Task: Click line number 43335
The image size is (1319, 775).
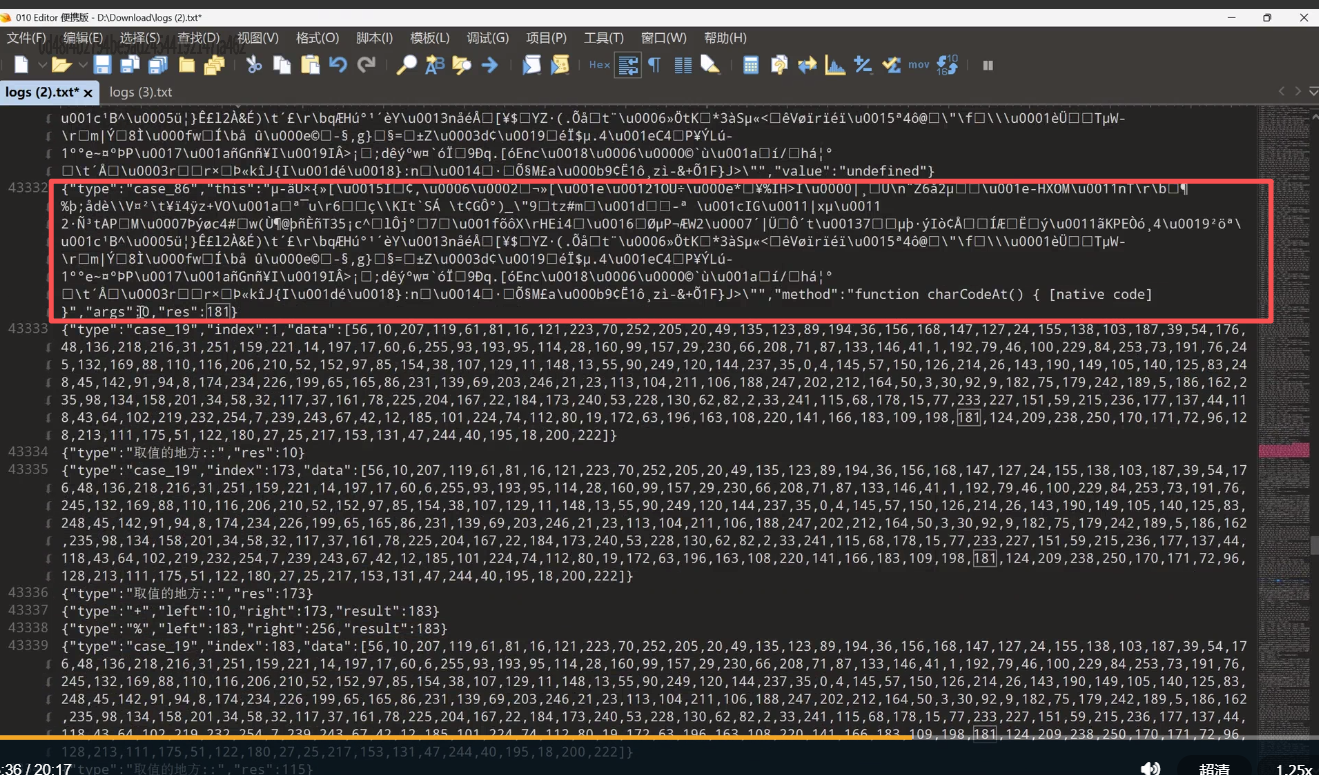Action: tap(27, 469)
